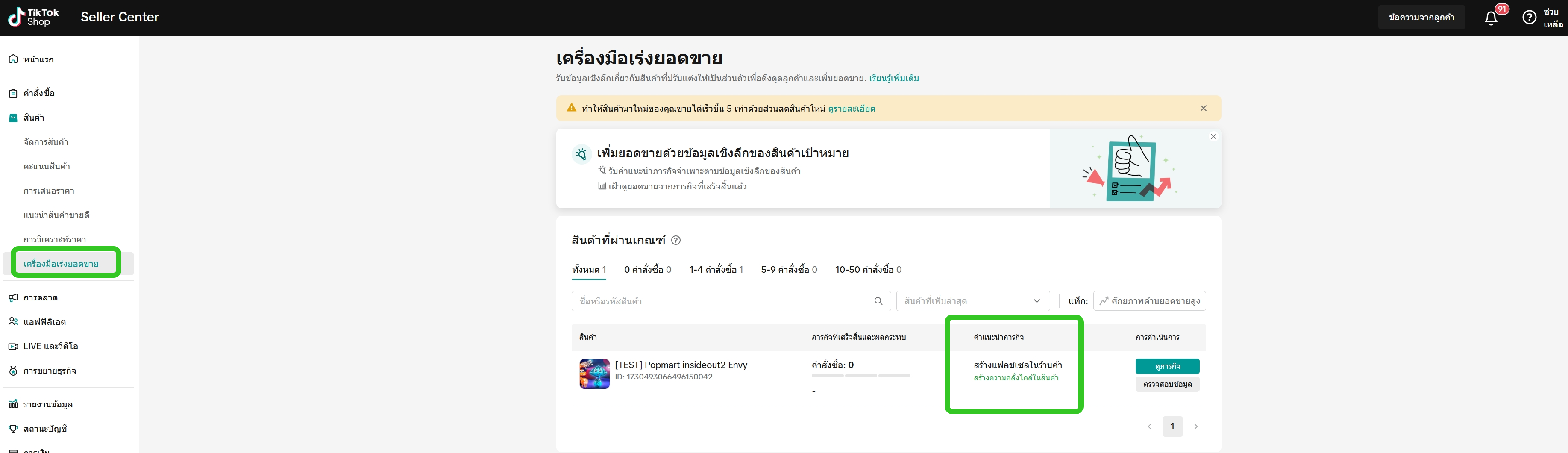
Task: Select the 1-4 คำสั่งซื้อ tab
Action: pyautogui.click(x=716, y=270)
